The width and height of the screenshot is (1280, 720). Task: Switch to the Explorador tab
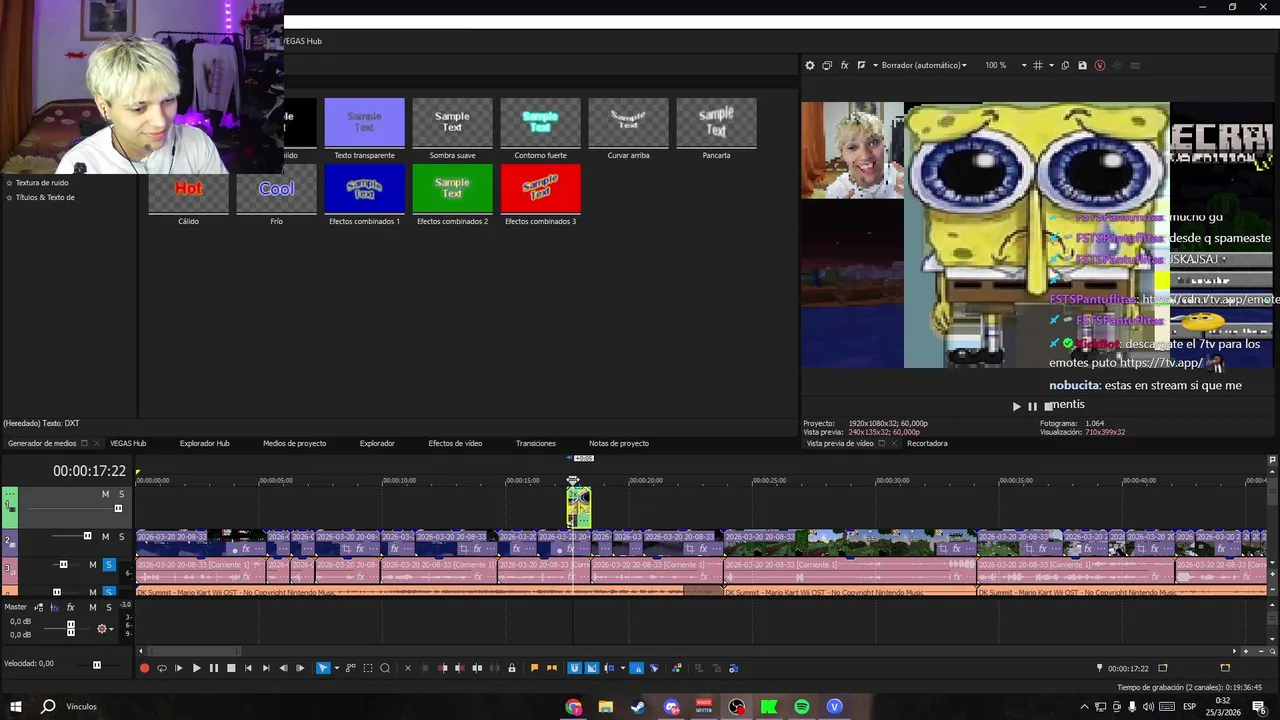tap(377, 443)
